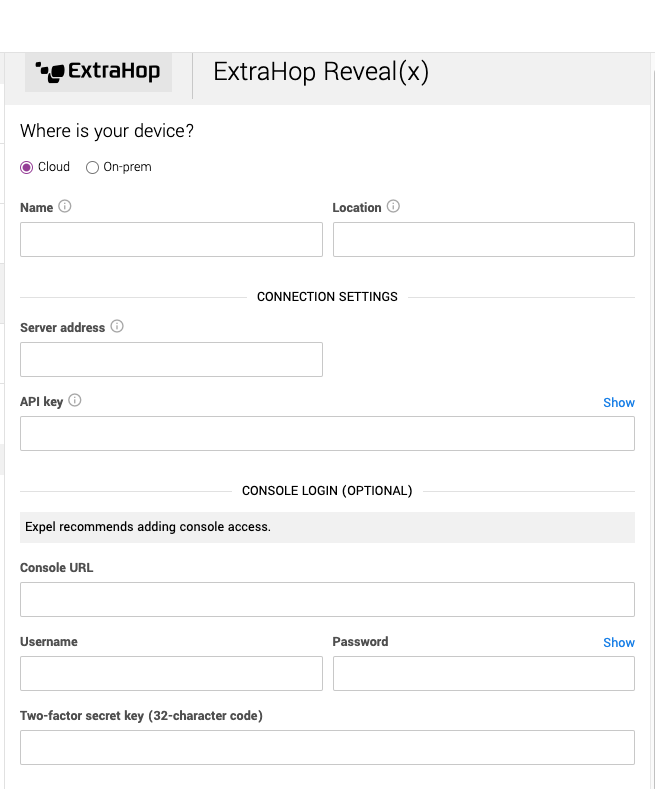Select the Cloud radio button
The image size is (655, 789).
[x=27, y=167]
